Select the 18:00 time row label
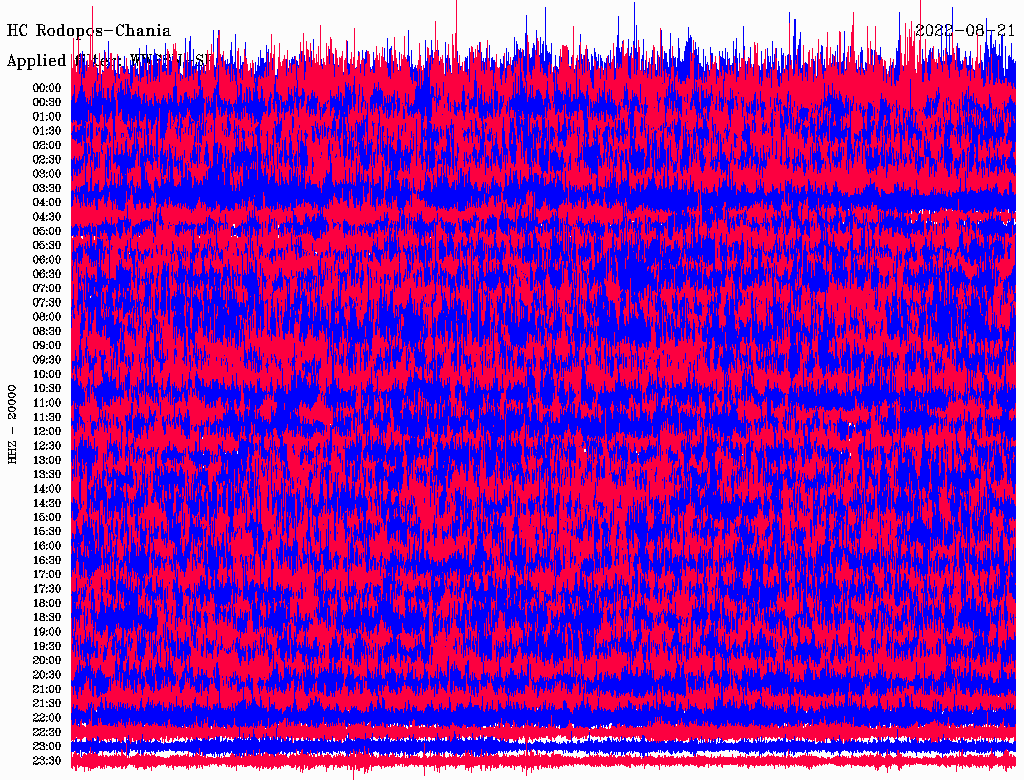1024x780 pixels. [47, 604]
